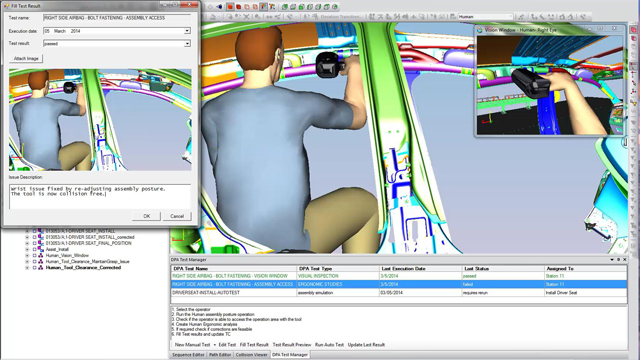Click the blue arrow icon in top toolbar
The image size is (640, 360).
pyautogui.click(x=220, y=7)
